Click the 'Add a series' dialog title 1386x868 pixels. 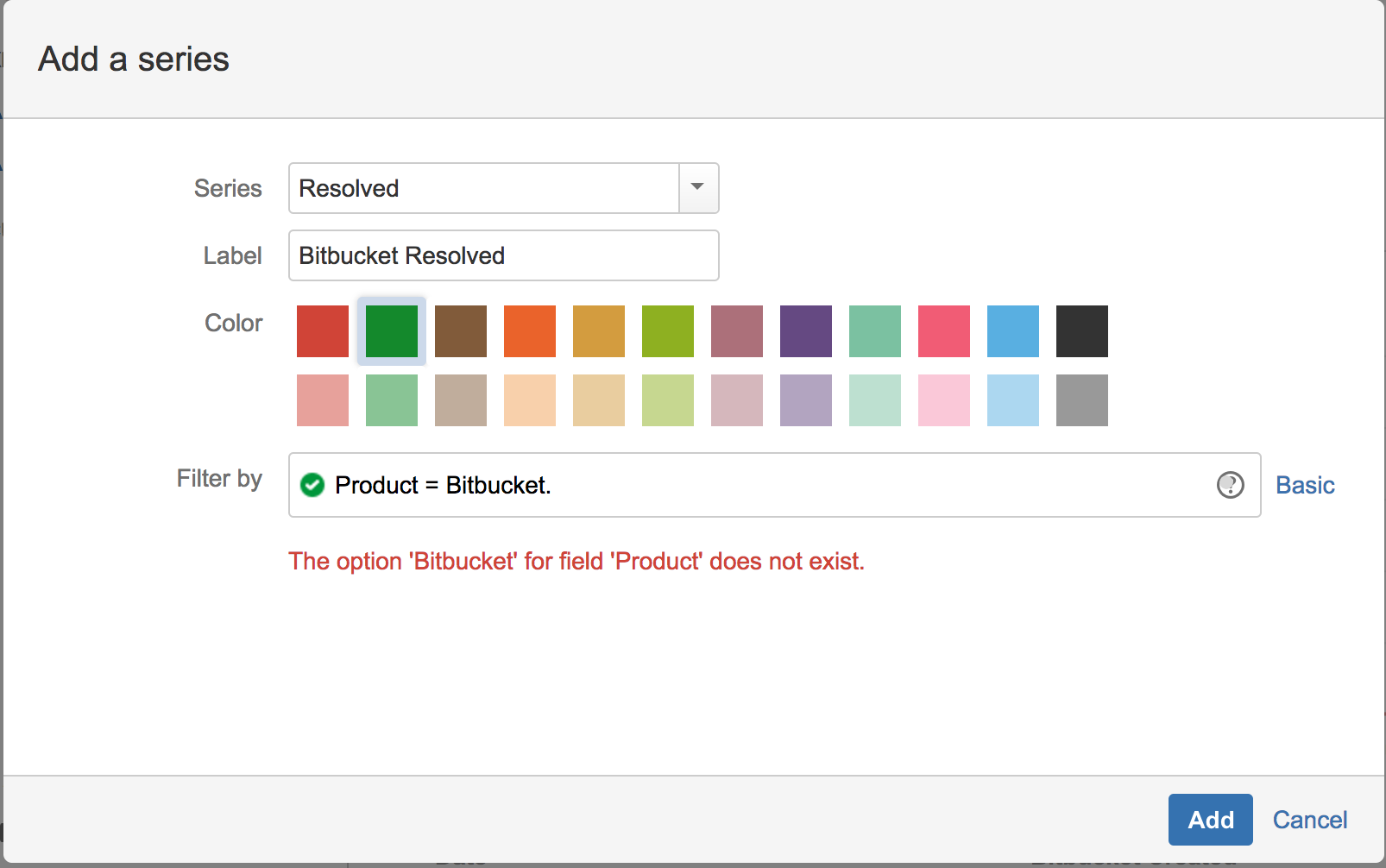point(134,60)
